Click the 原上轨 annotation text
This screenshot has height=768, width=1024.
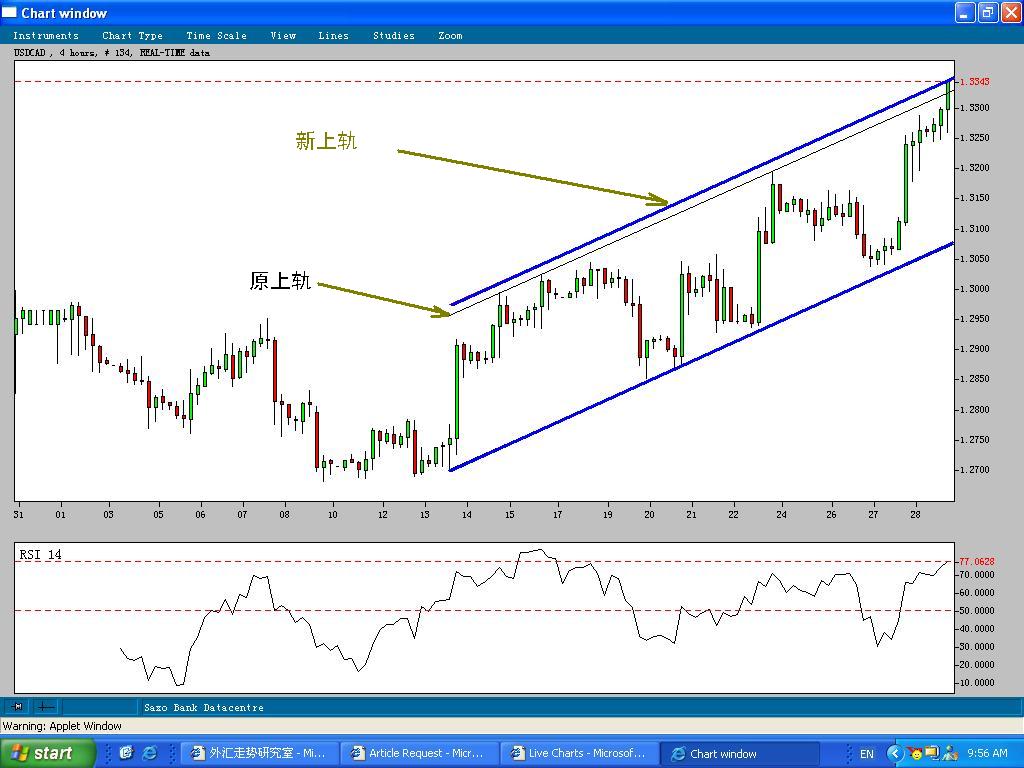pyautogui.click(x=280, y=281)
